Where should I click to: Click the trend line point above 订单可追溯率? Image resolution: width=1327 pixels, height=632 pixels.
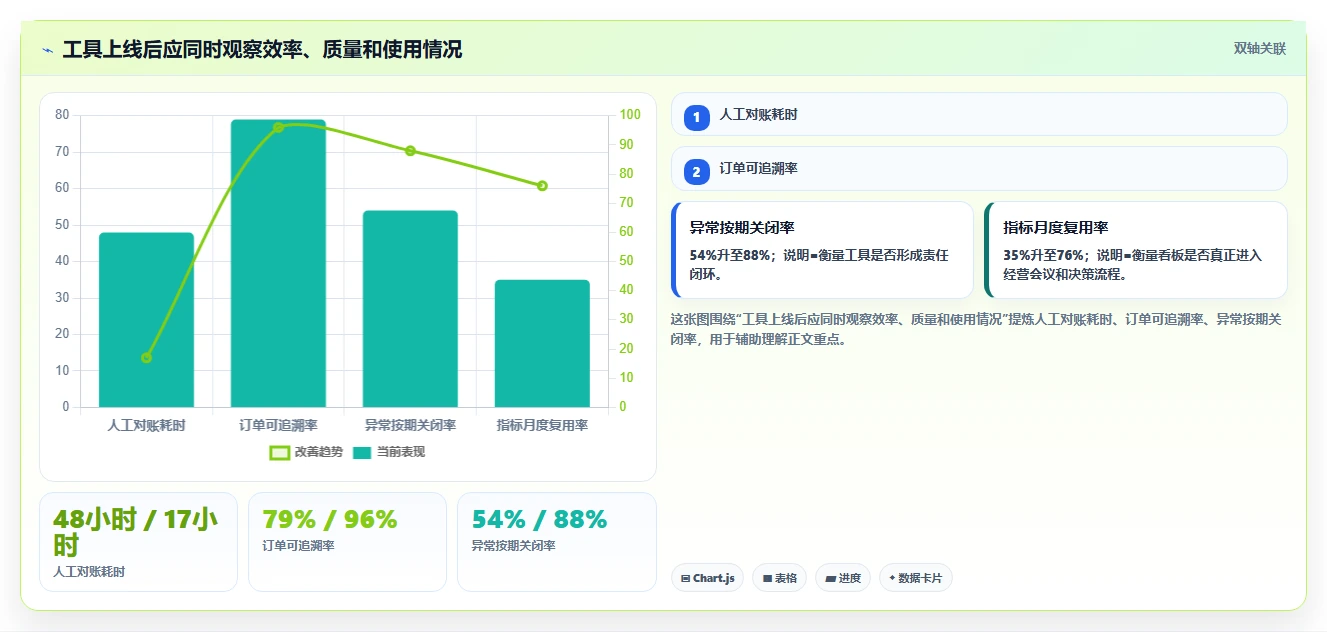pos(278,127)
